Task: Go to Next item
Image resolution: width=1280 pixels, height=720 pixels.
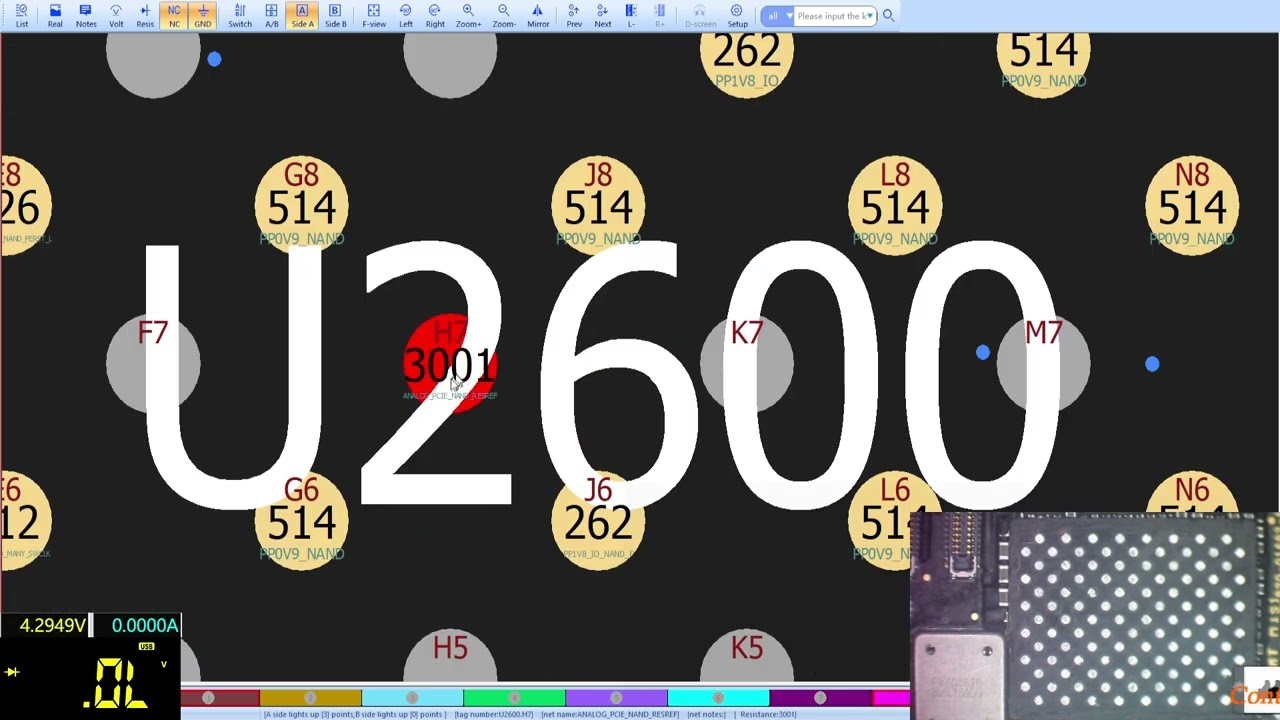Action: (603, 15)
